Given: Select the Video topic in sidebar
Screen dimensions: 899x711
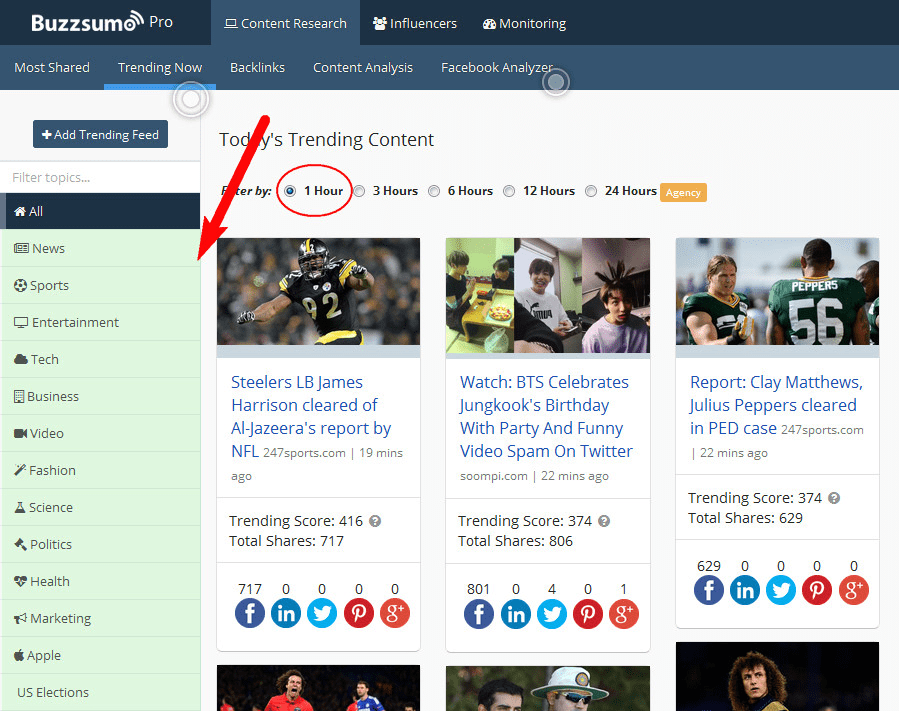Looking at the screenshot, I should (x=100, y=433).
